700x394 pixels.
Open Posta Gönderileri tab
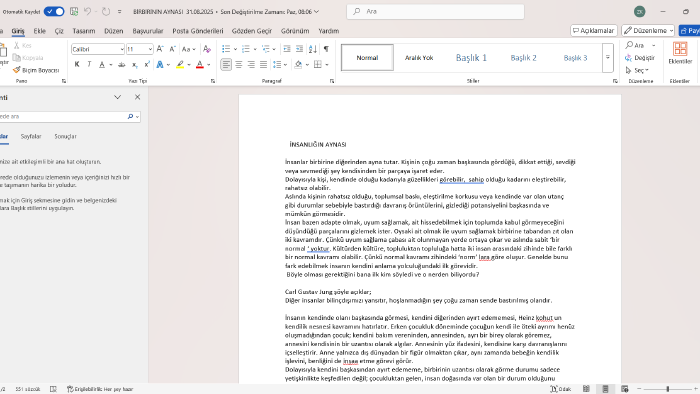198,31
